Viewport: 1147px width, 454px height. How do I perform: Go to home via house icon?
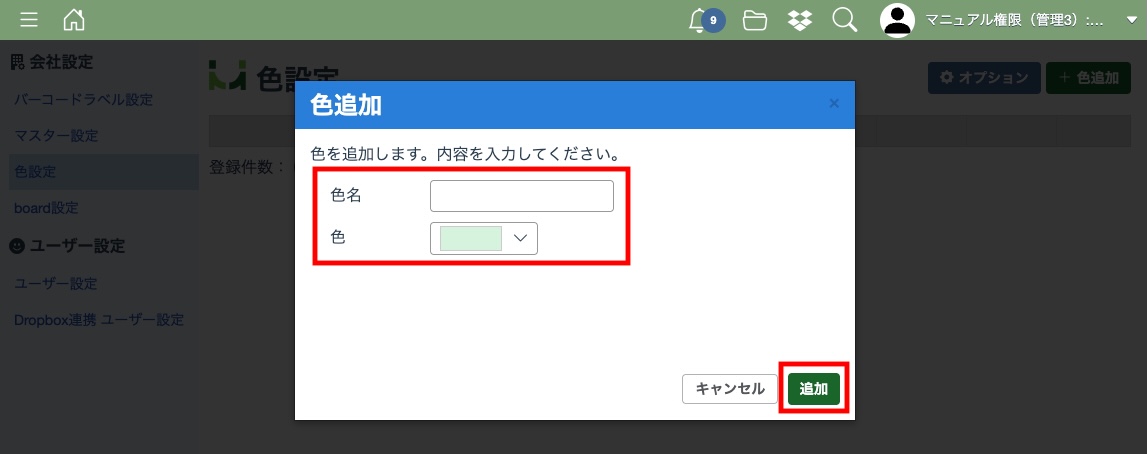tap(74, 20)
